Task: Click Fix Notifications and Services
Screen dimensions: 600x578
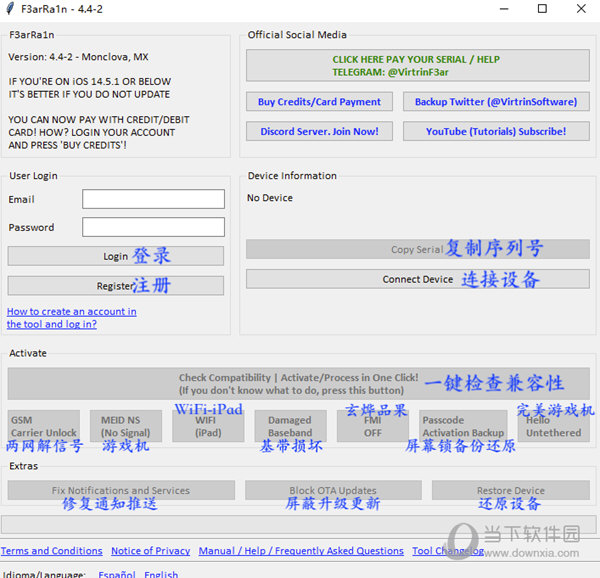Action: click(121, 490)
